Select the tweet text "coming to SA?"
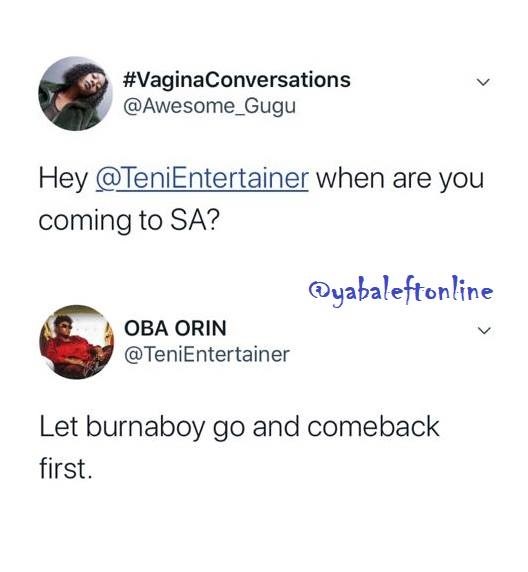 point(129,221)
